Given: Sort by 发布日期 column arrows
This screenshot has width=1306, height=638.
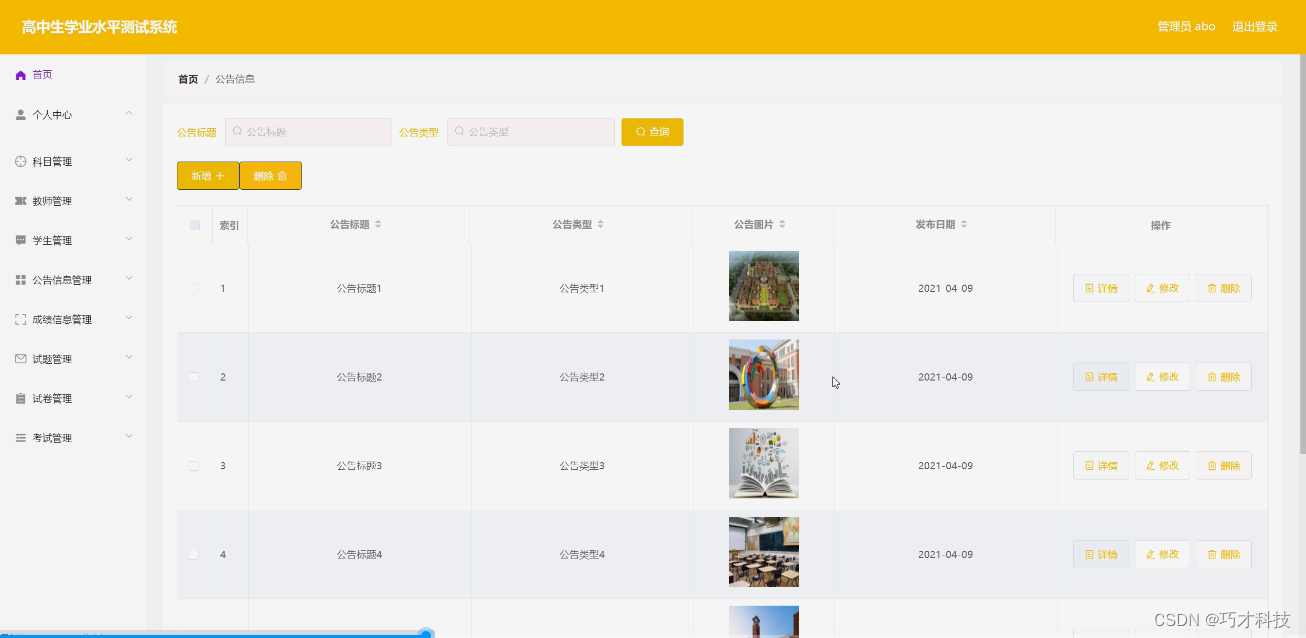Looking at the screenshot, I should (964, 225).
